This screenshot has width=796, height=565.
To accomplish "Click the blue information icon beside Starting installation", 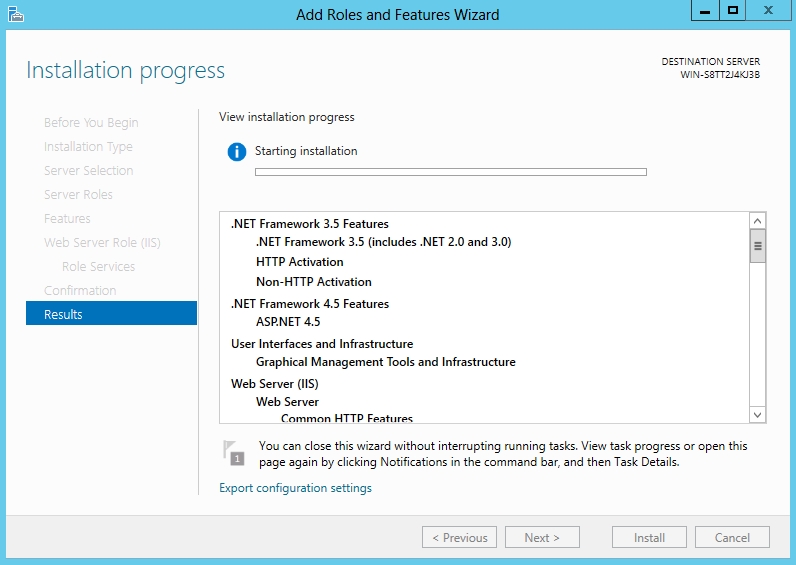I will (236, 152).
